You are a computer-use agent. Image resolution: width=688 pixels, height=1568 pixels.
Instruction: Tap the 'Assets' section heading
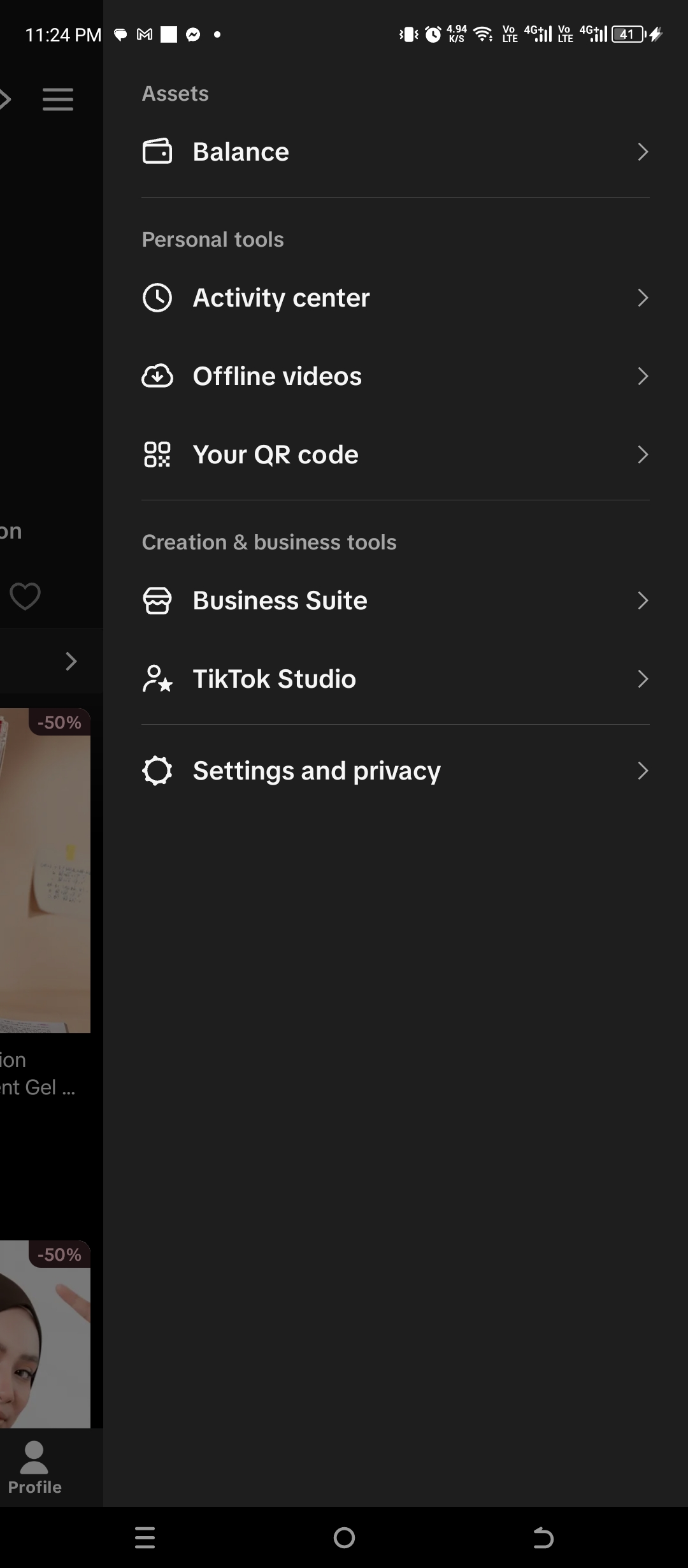coord(175,94)
